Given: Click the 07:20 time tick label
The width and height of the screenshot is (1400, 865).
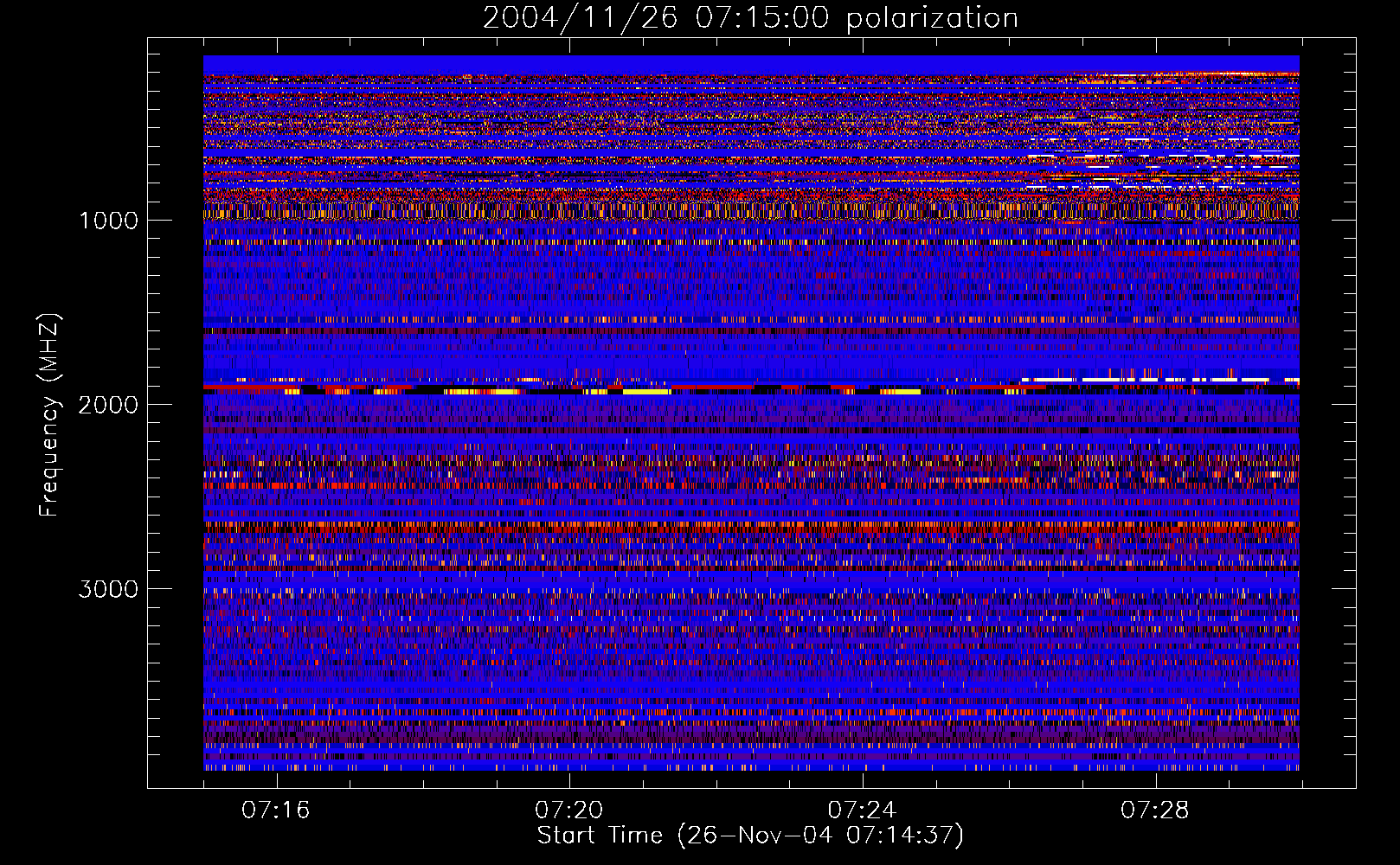Looking at the screenshot, I should pos(569,811).
